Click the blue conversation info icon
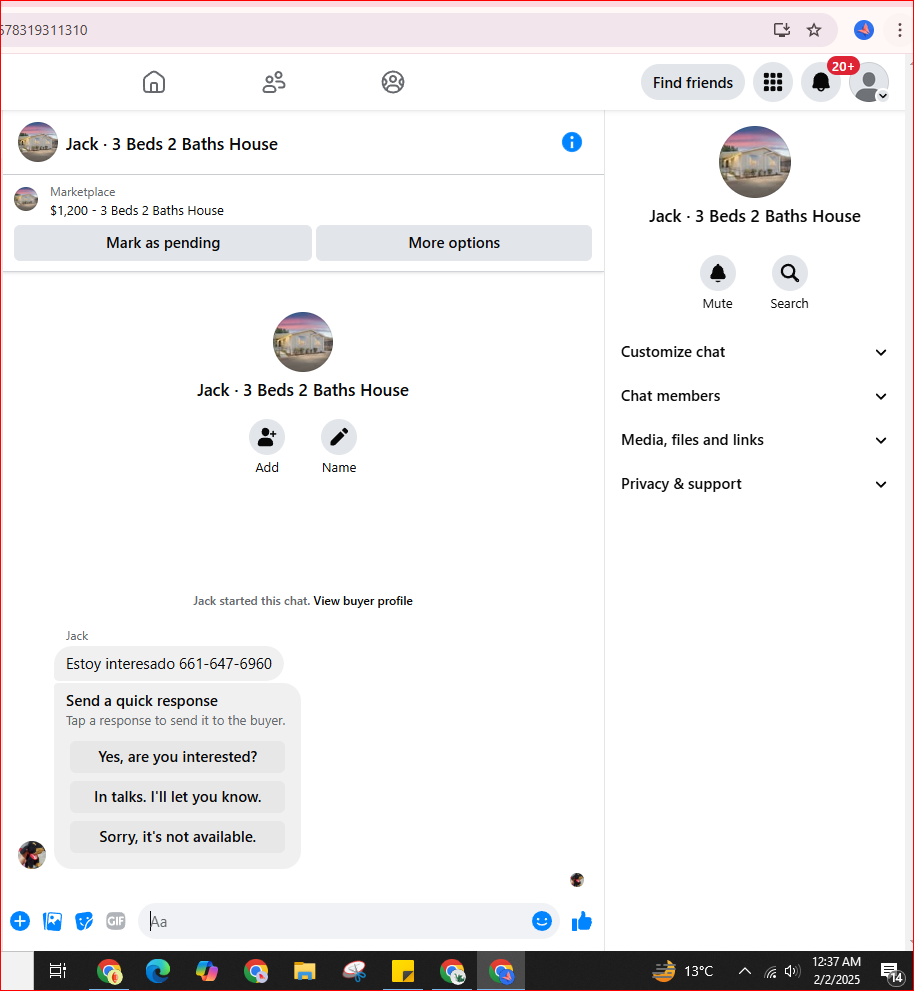Viewport: 914px width, 991px height. pyautogui.click(x=571, y=142)
